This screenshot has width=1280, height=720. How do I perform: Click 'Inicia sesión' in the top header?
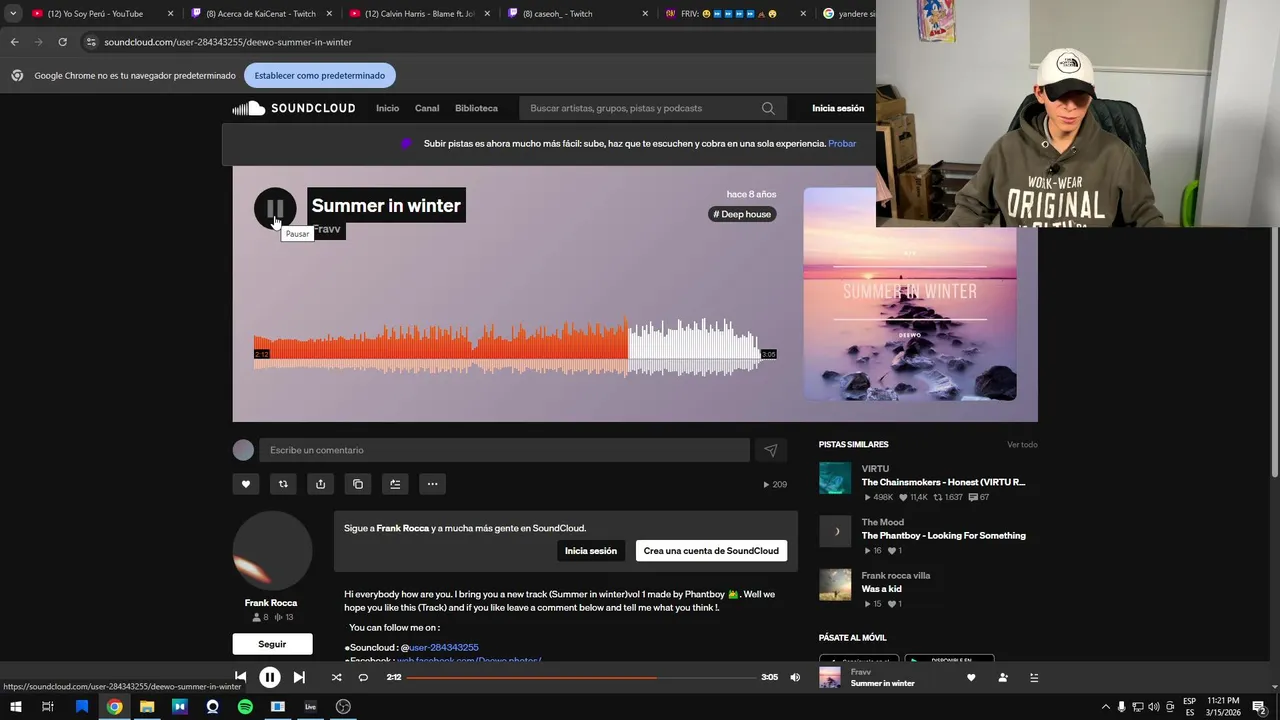pyautogui.click(x=838, y=108)
